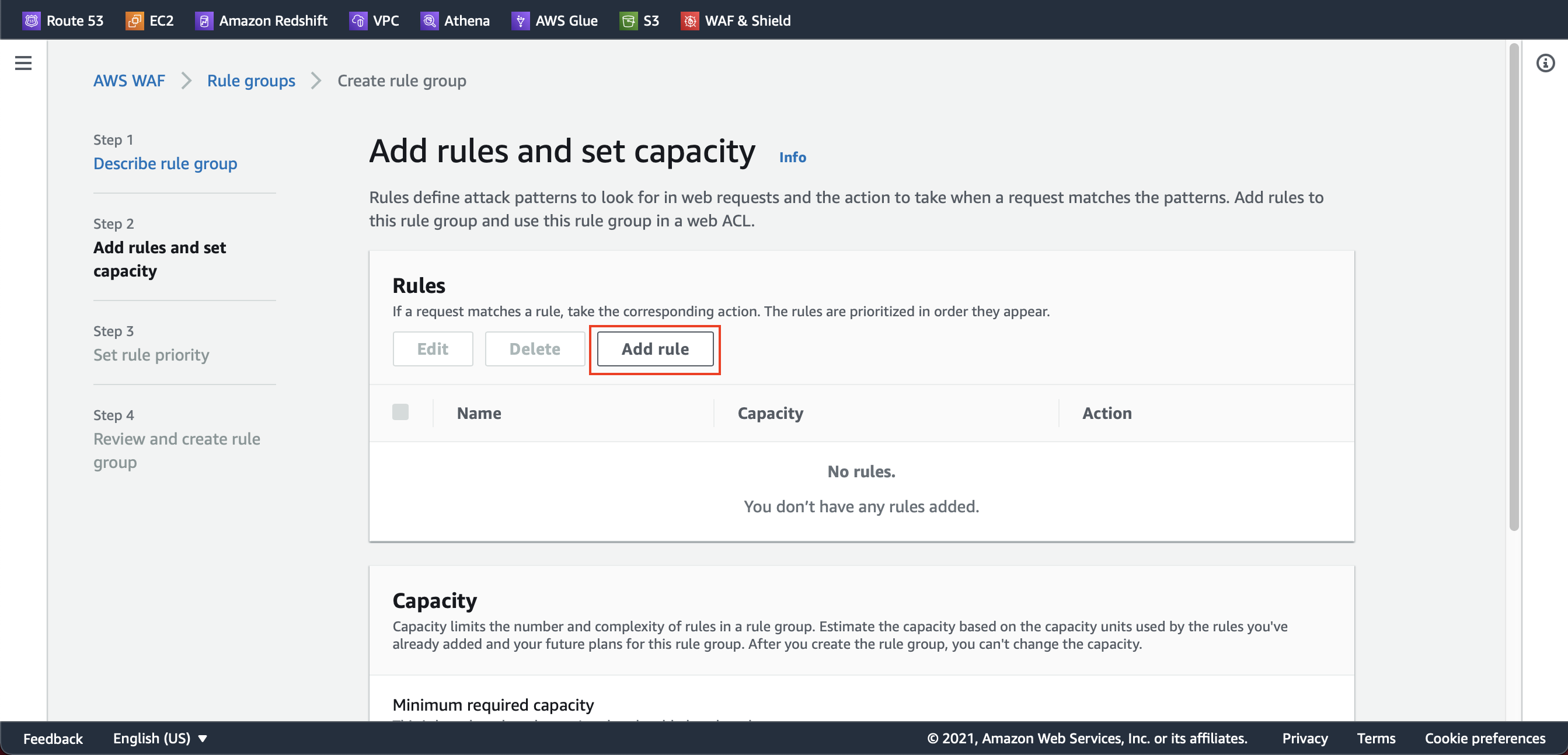This screenshot has width=1568, height=755.
Task: Open Cookie preferences in footer
Action: click(1485, 738)
